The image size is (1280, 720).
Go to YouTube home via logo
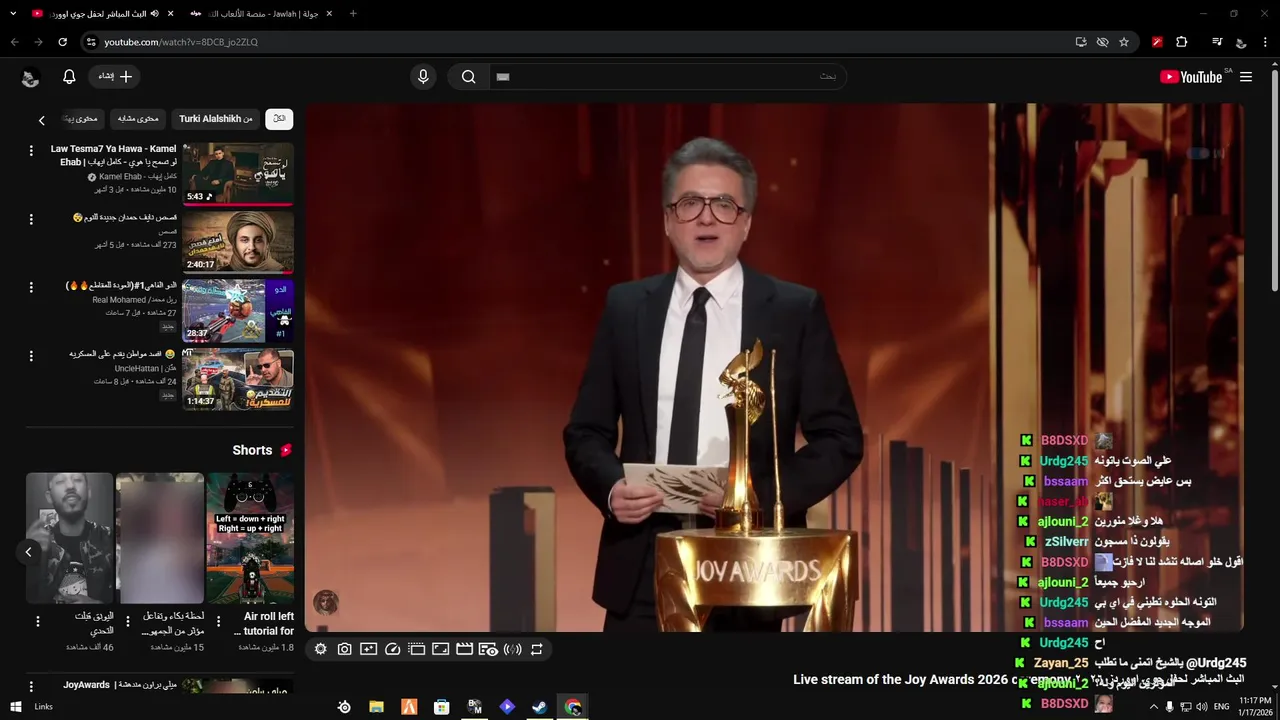click(1191, 77)
